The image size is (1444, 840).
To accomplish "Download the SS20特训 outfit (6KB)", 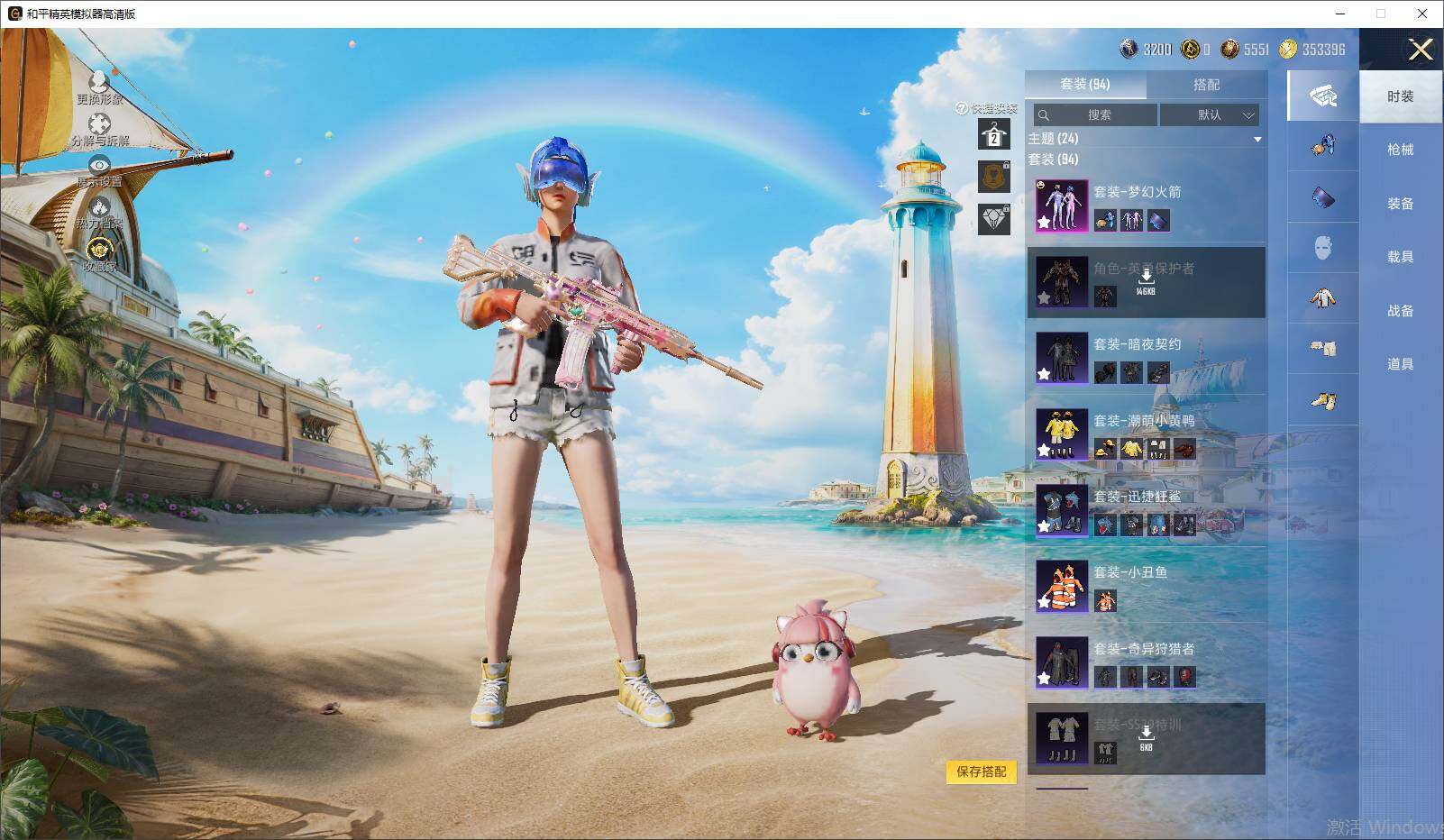I will (1146, 736).
